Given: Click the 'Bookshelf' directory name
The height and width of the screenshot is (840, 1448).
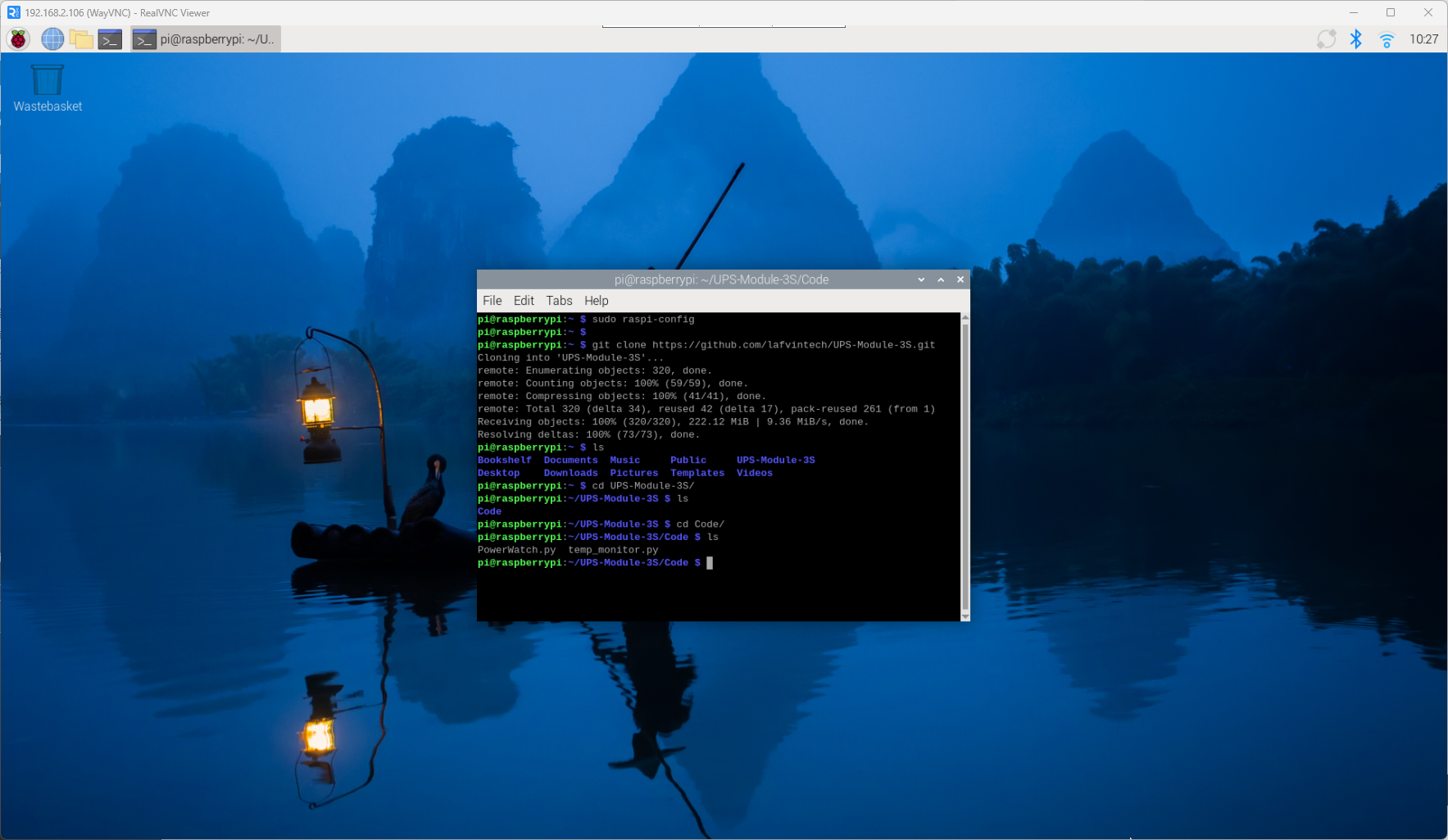Looking at the screenshot, I should point(505,461).
